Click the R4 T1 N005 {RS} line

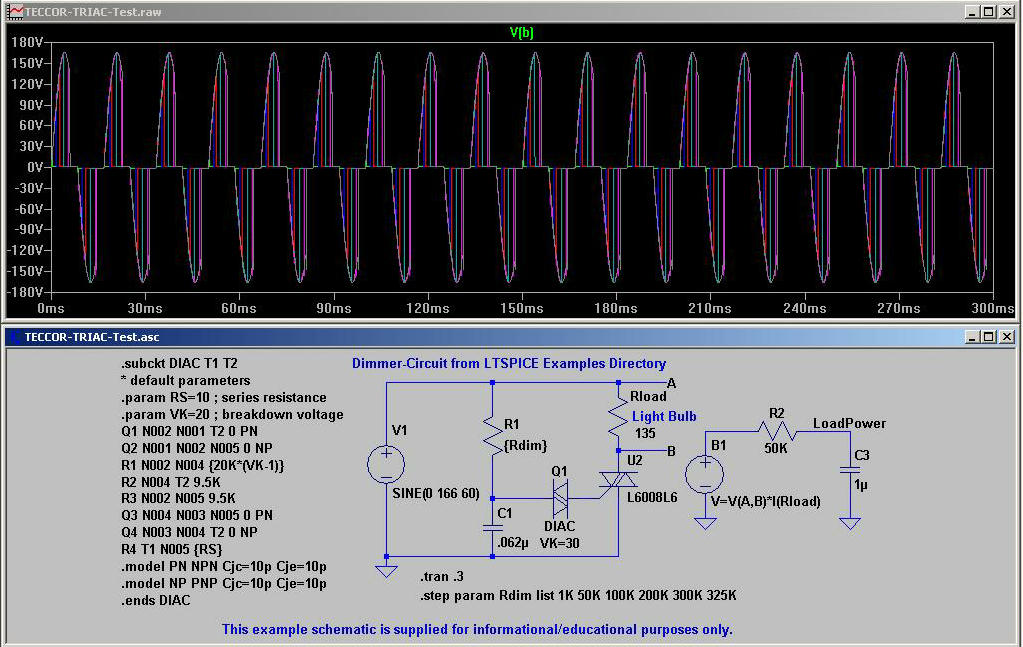click(x=172, y=549)
